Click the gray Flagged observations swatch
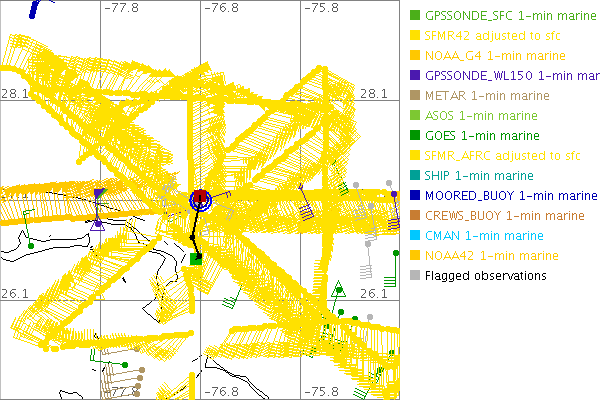Image resolution: width=600 pixels, height=400 pixels. 415,276
